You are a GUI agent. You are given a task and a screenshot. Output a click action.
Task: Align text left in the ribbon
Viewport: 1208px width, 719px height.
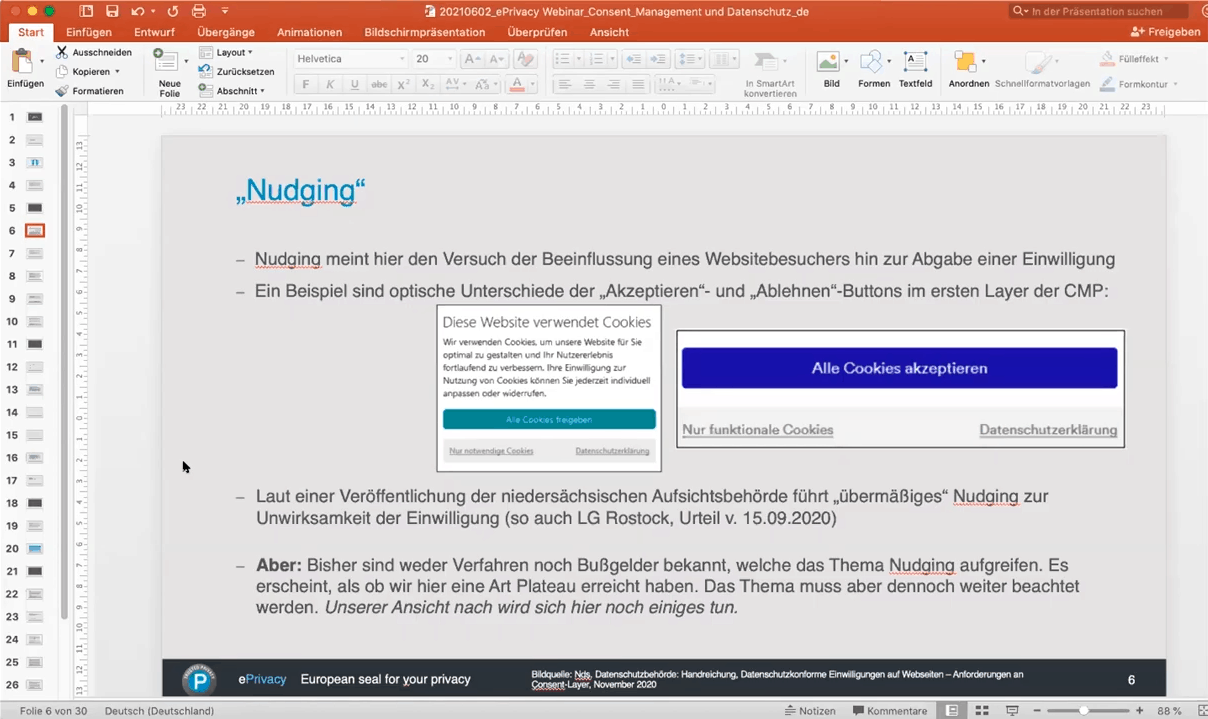coord(565,85)
